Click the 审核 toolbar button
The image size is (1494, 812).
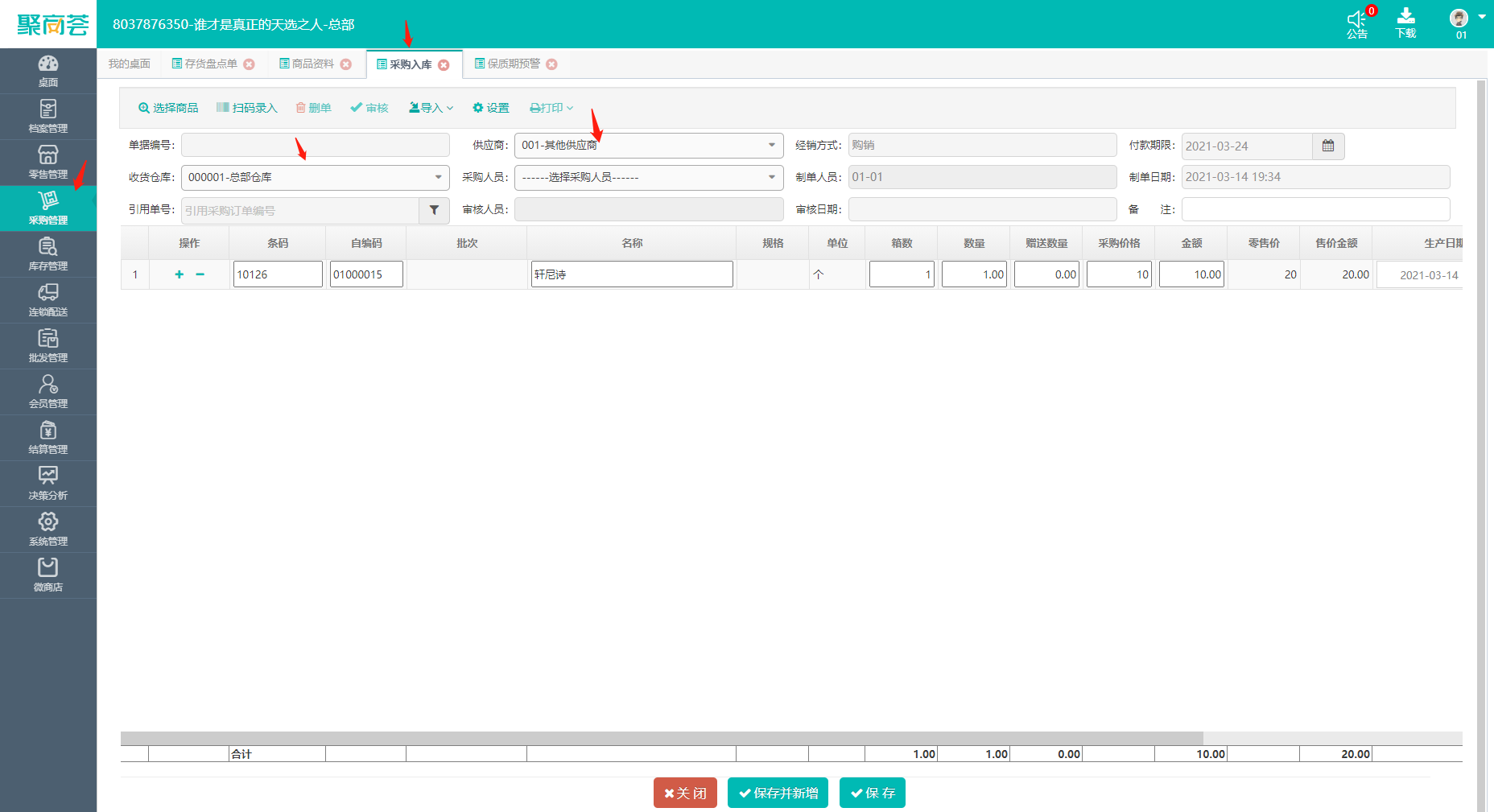[369, 108]
